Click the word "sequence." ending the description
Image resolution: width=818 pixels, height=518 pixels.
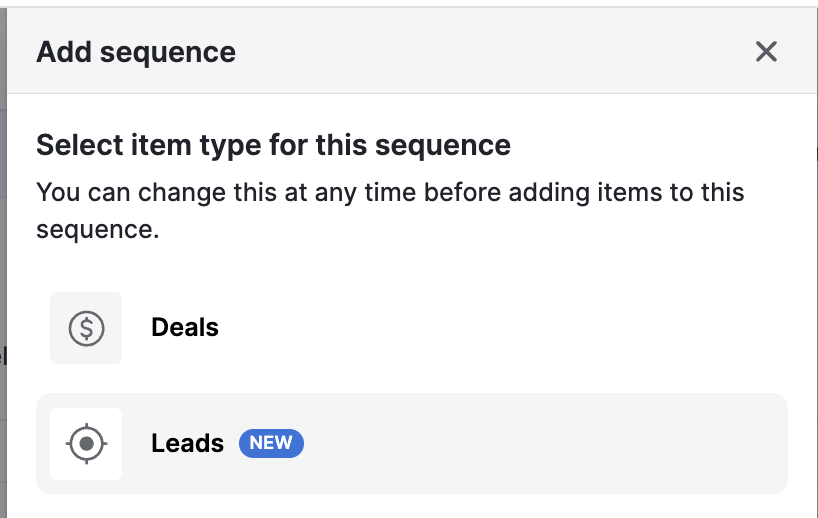click(x=98, y=230)
